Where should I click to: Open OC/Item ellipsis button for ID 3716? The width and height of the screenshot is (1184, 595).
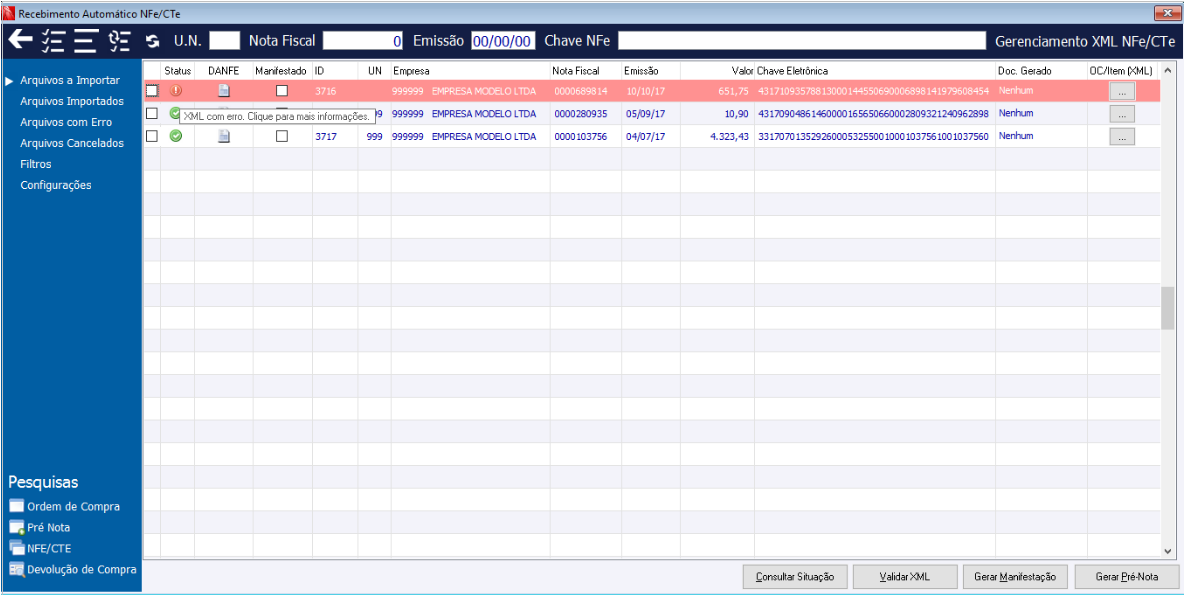(1122, 91)
